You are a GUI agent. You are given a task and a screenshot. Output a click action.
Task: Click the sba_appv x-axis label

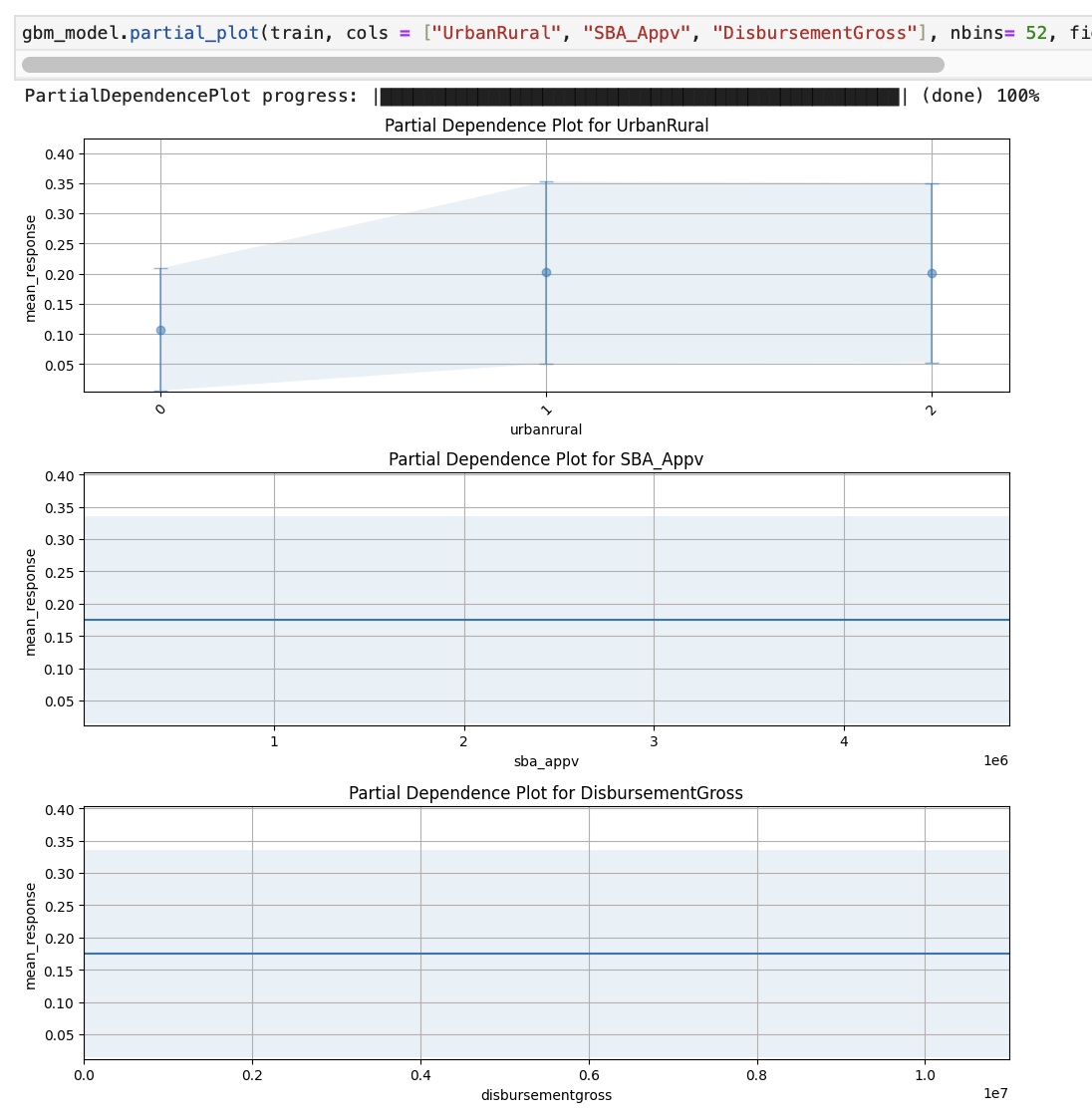click(x=546, y=762)
